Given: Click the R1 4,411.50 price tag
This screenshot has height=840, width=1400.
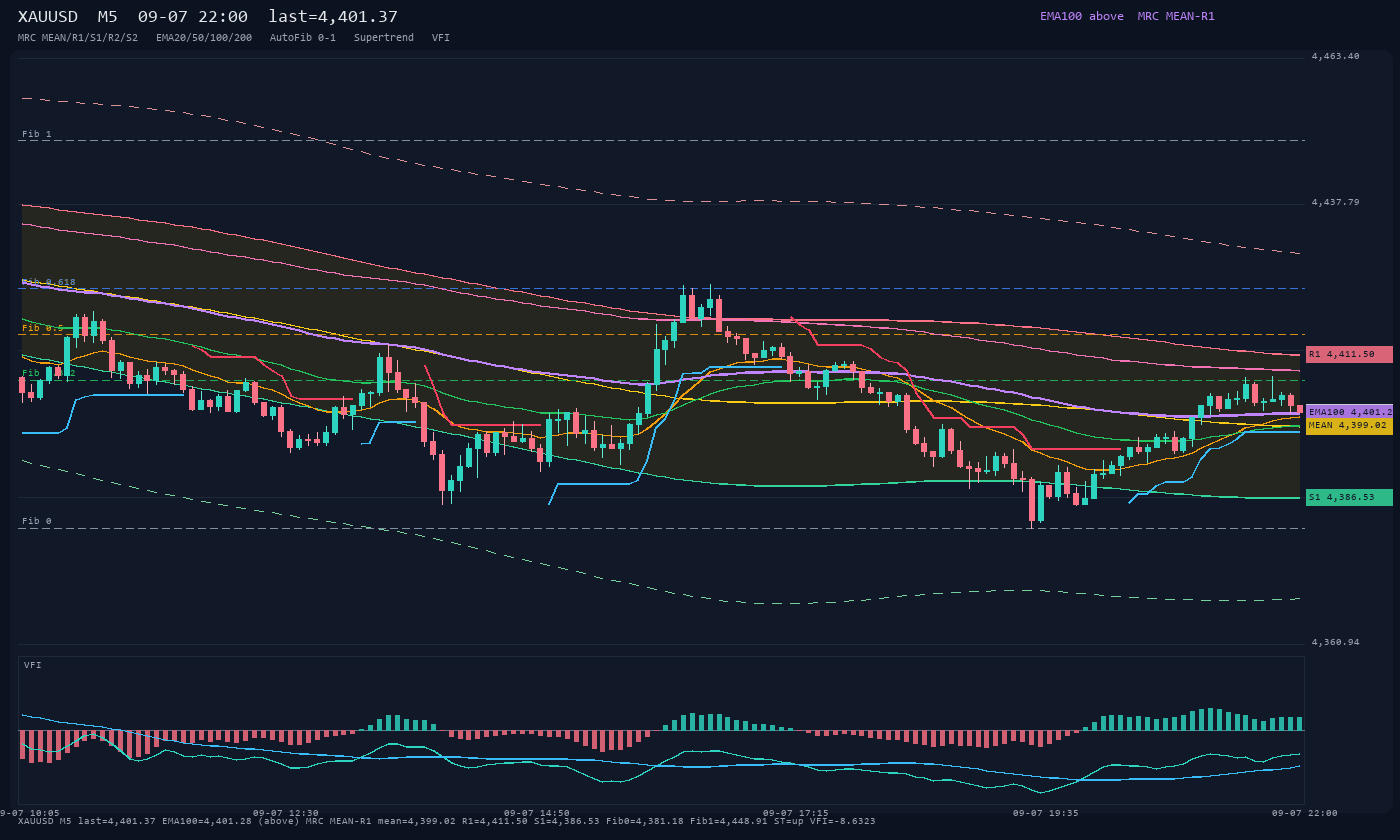Looking at the screenshot, I should click(1349, 354).
